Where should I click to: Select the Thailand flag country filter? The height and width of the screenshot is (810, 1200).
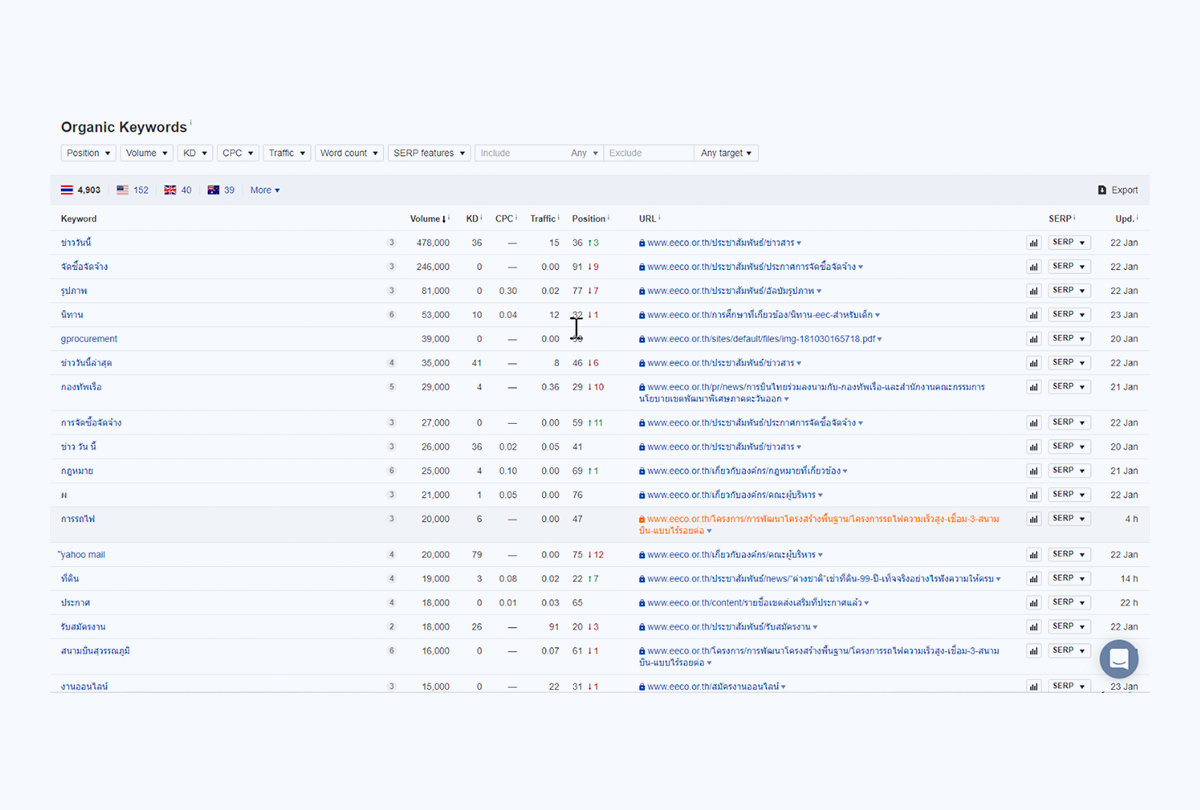point(81,190)
